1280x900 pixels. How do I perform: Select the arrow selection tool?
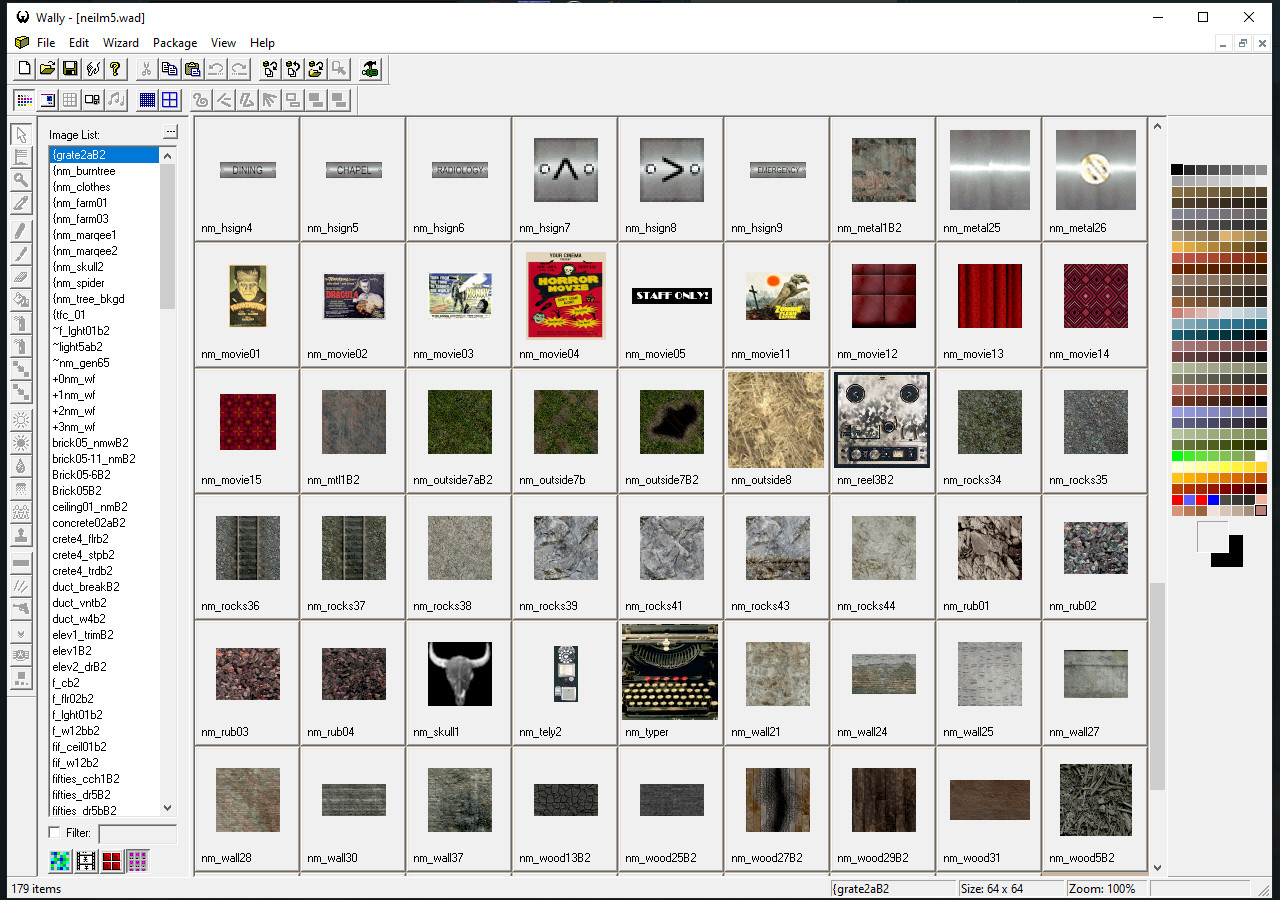(x=22, y=133)
